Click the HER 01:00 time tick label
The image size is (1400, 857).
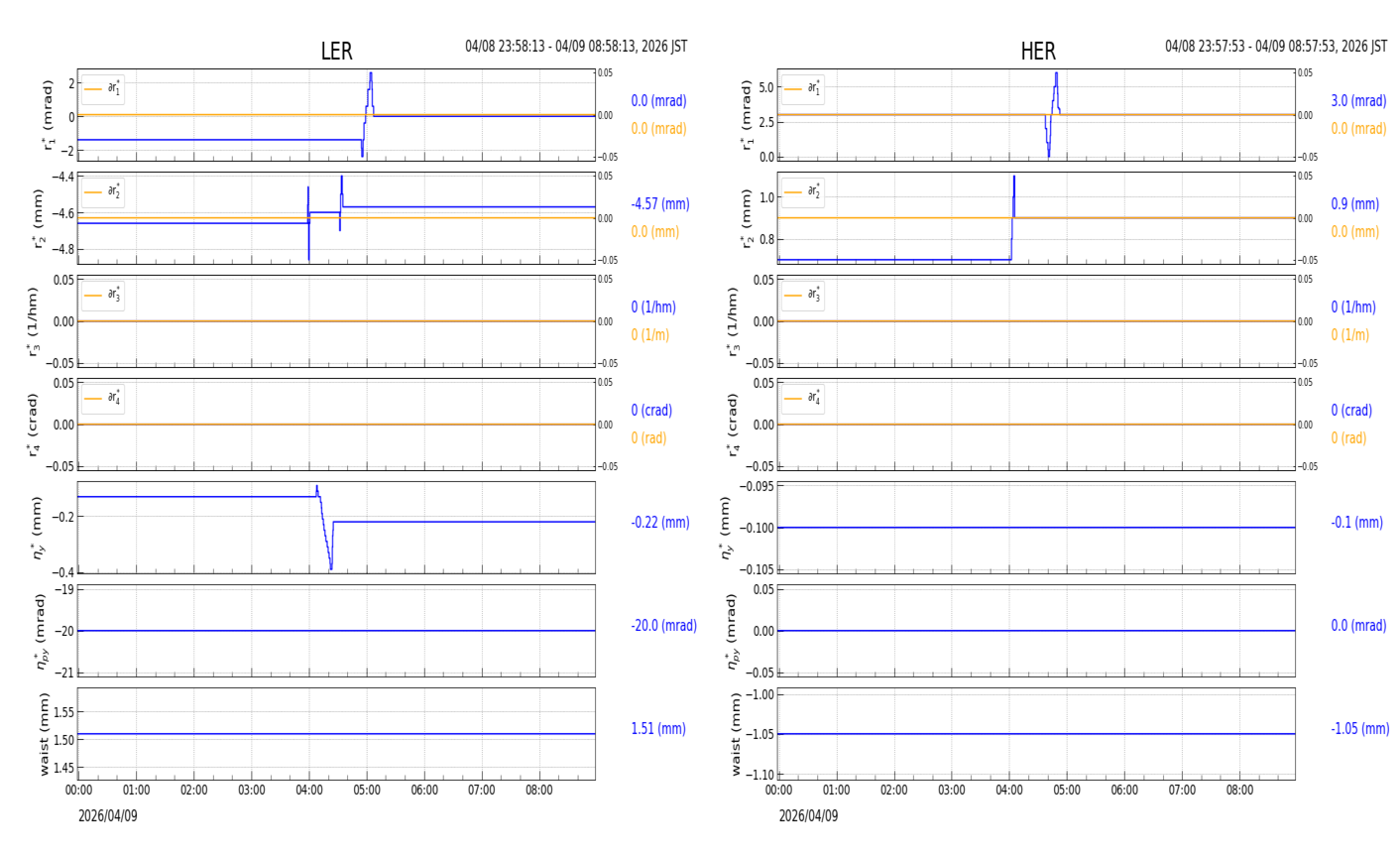[837, 791]
